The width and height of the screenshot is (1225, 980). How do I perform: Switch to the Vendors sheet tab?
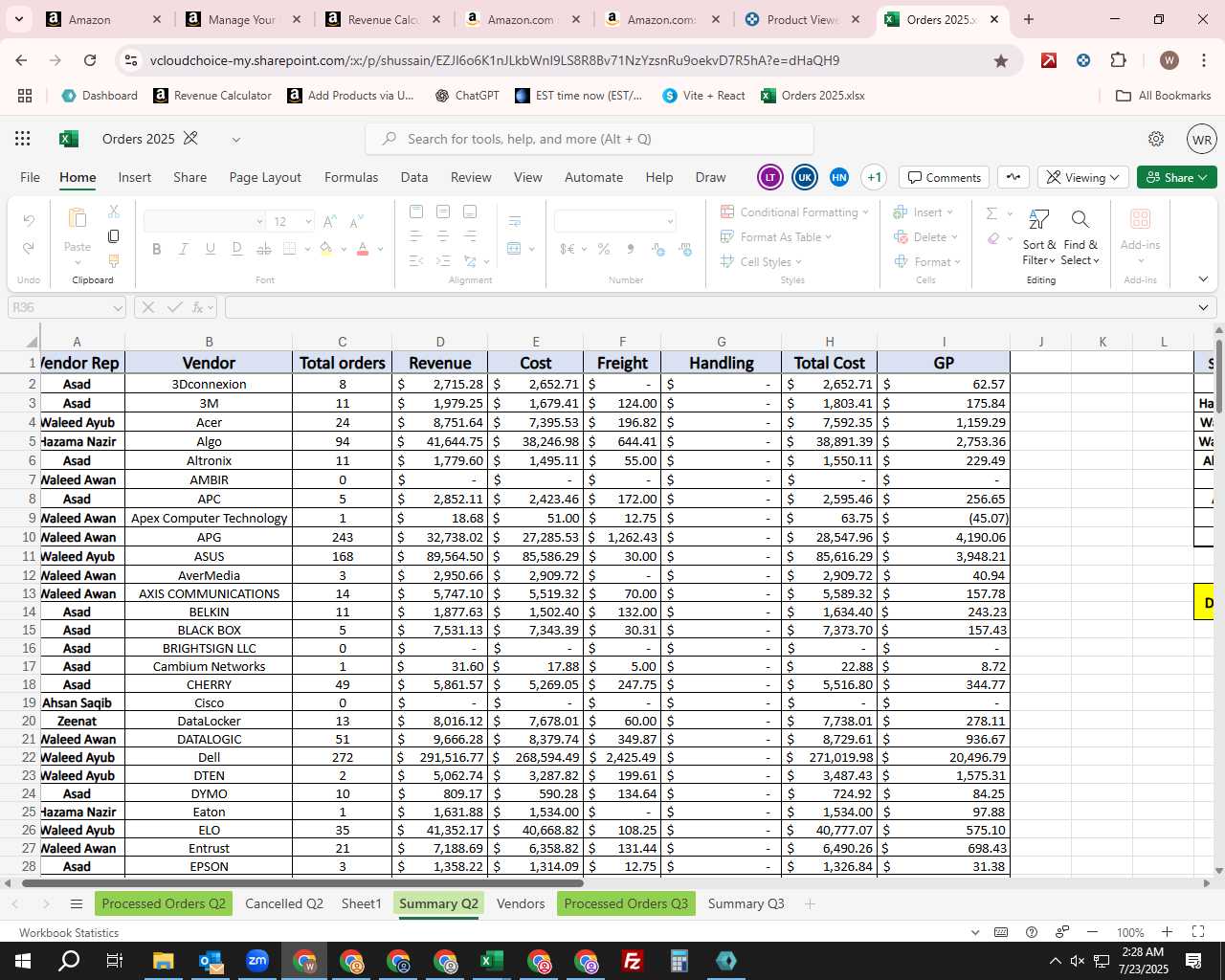click(x=521, y=903)
